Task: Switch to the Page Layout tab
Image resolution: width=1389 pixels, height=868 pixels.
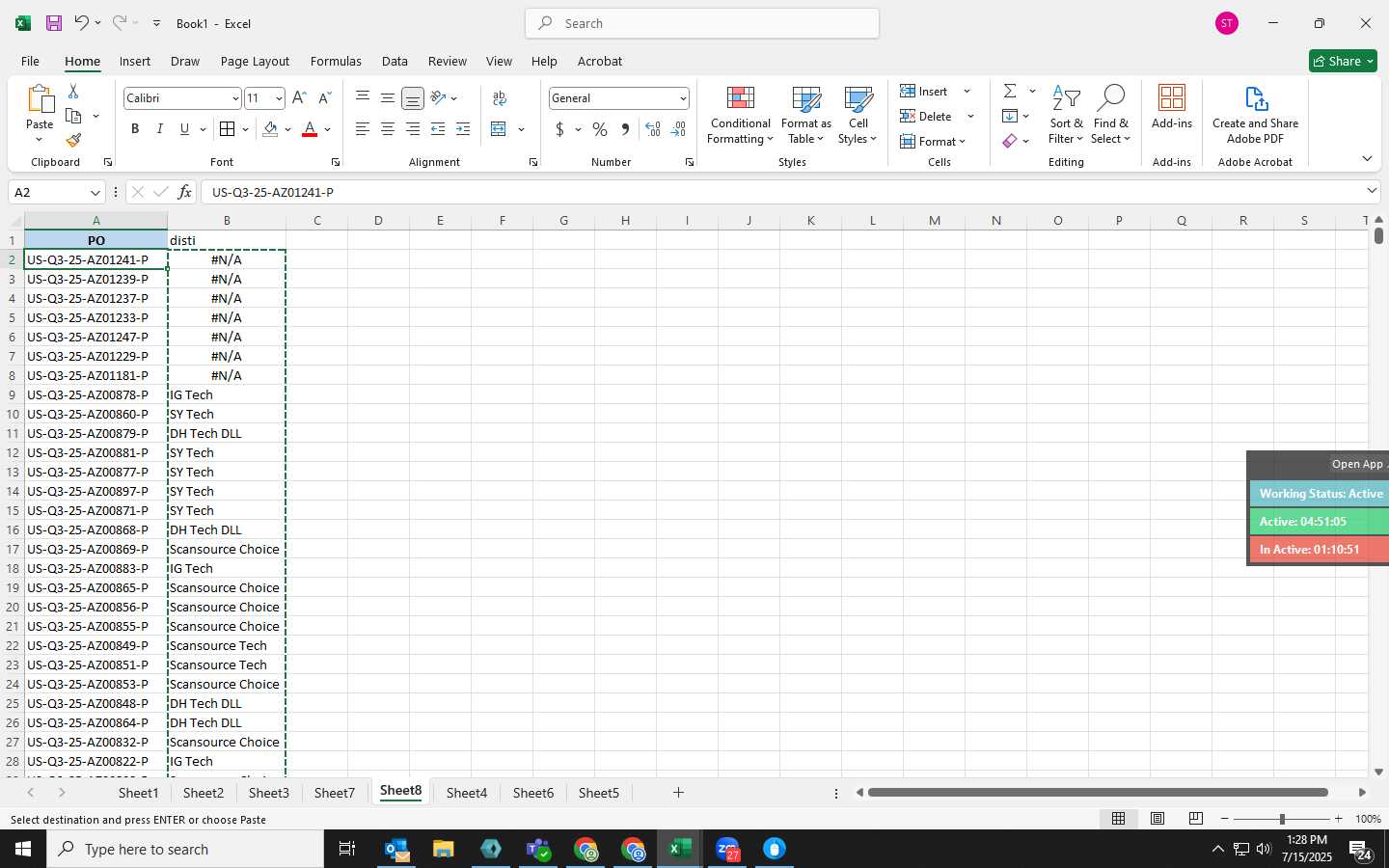Action: [x=255, y=61]
